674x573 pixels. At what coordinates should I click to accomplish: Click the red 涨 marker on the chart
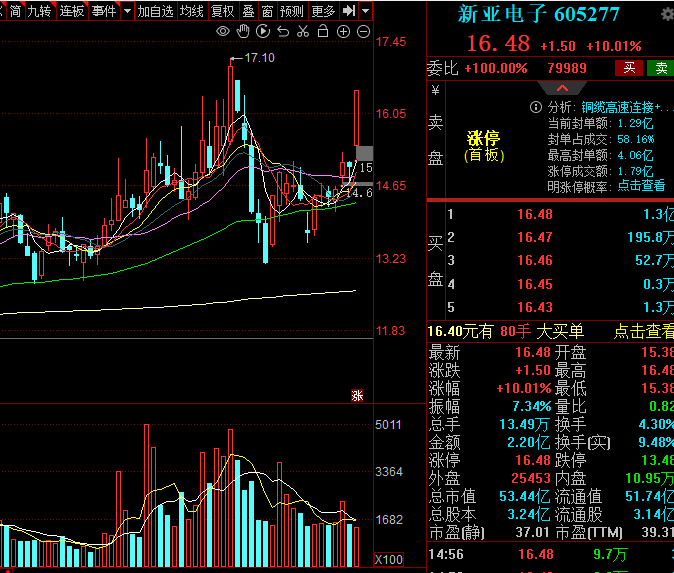tap(357, 395)
